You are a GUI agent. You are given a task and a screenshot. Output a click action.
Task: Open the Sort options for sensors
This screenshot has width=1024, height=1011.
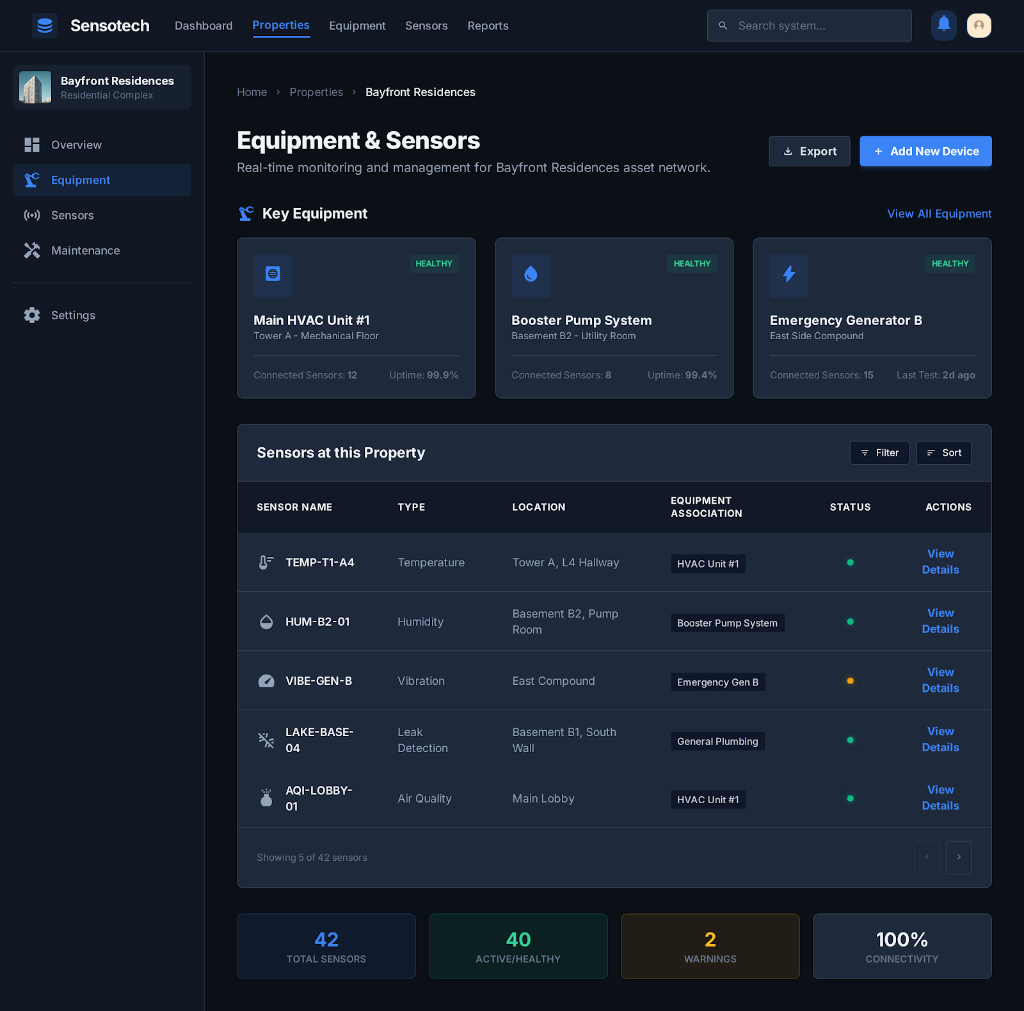coord(944,453)
